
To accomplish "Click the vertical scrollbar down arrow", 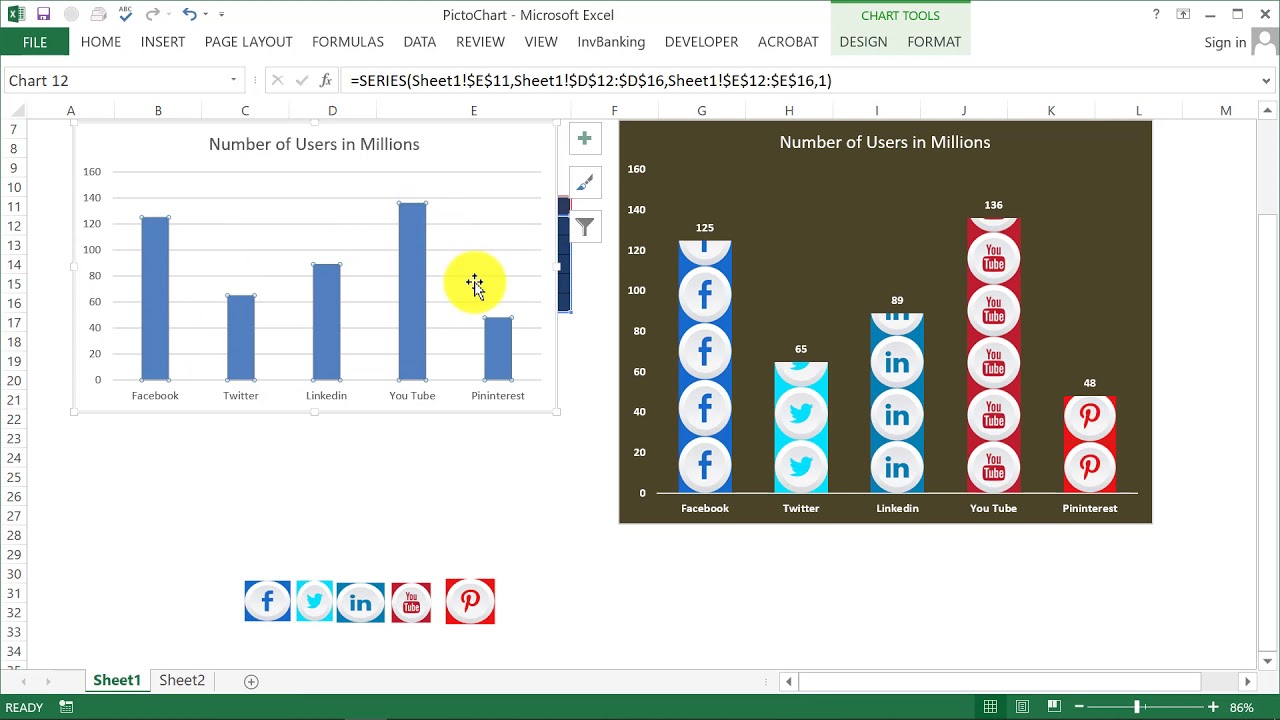I will [x=1268, y=661].
